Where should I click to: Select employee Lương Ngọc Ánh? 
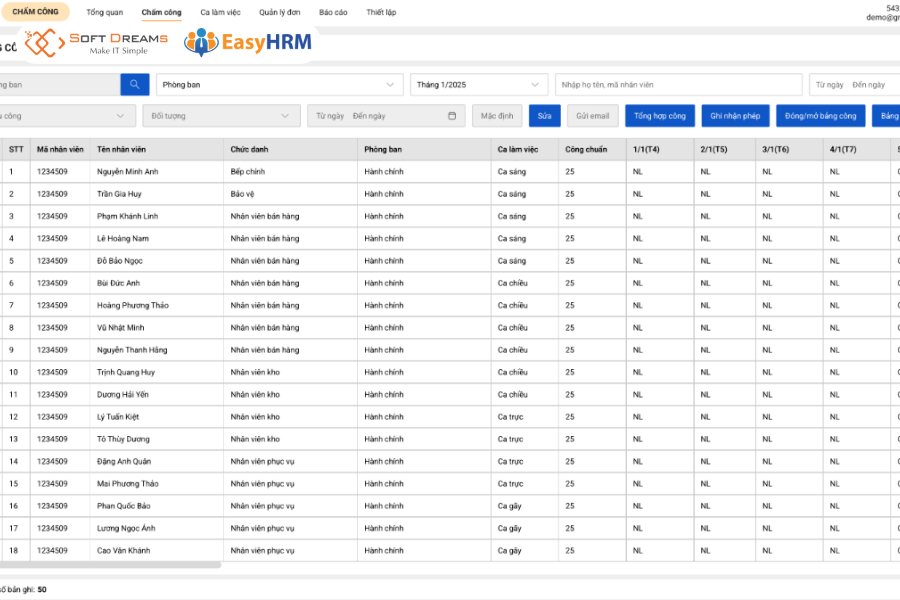coord(126,528)
